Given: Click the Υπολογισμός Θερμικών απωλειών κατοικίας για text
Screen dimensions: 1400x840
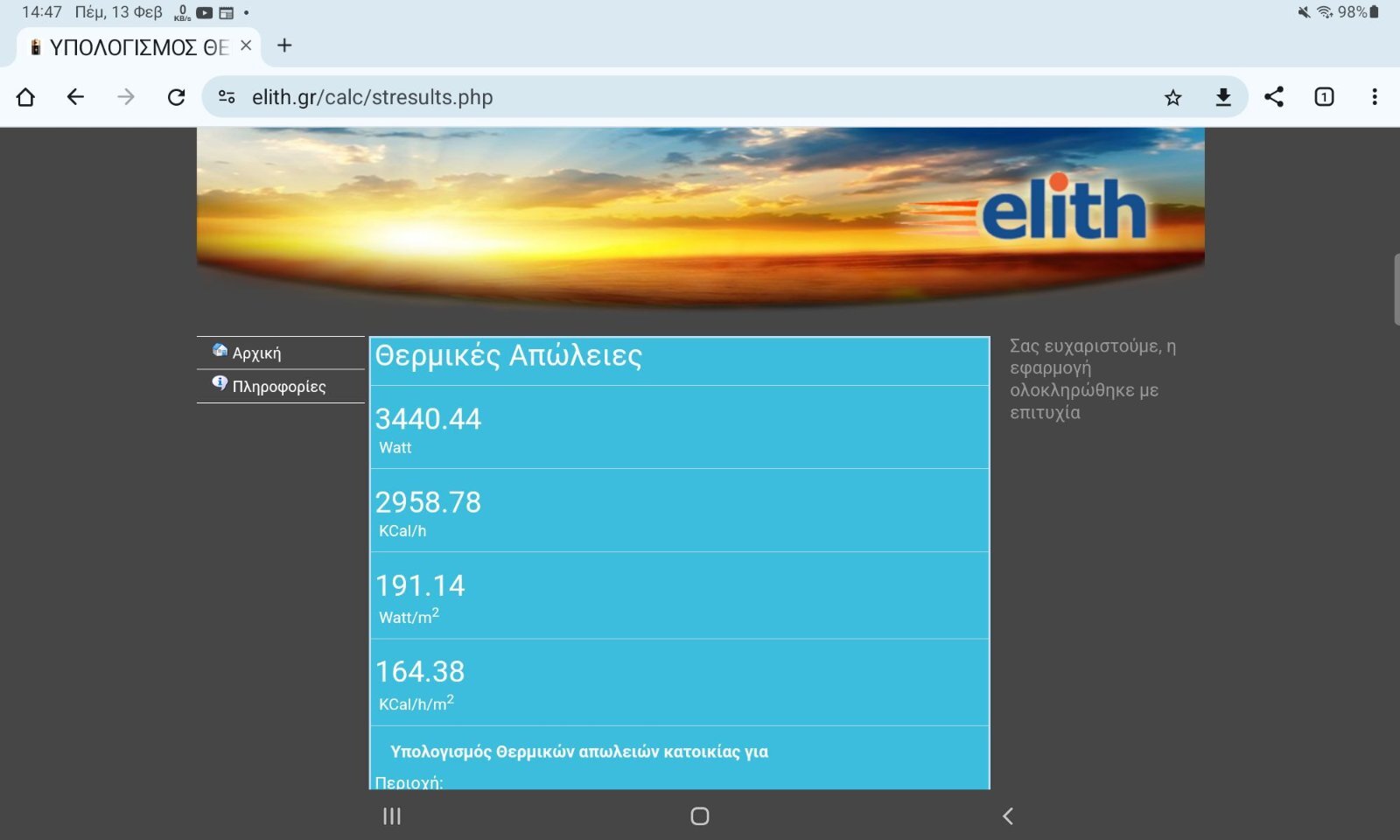Looking at the screenshot, I should pyautogui.click(x=579, y=752).
